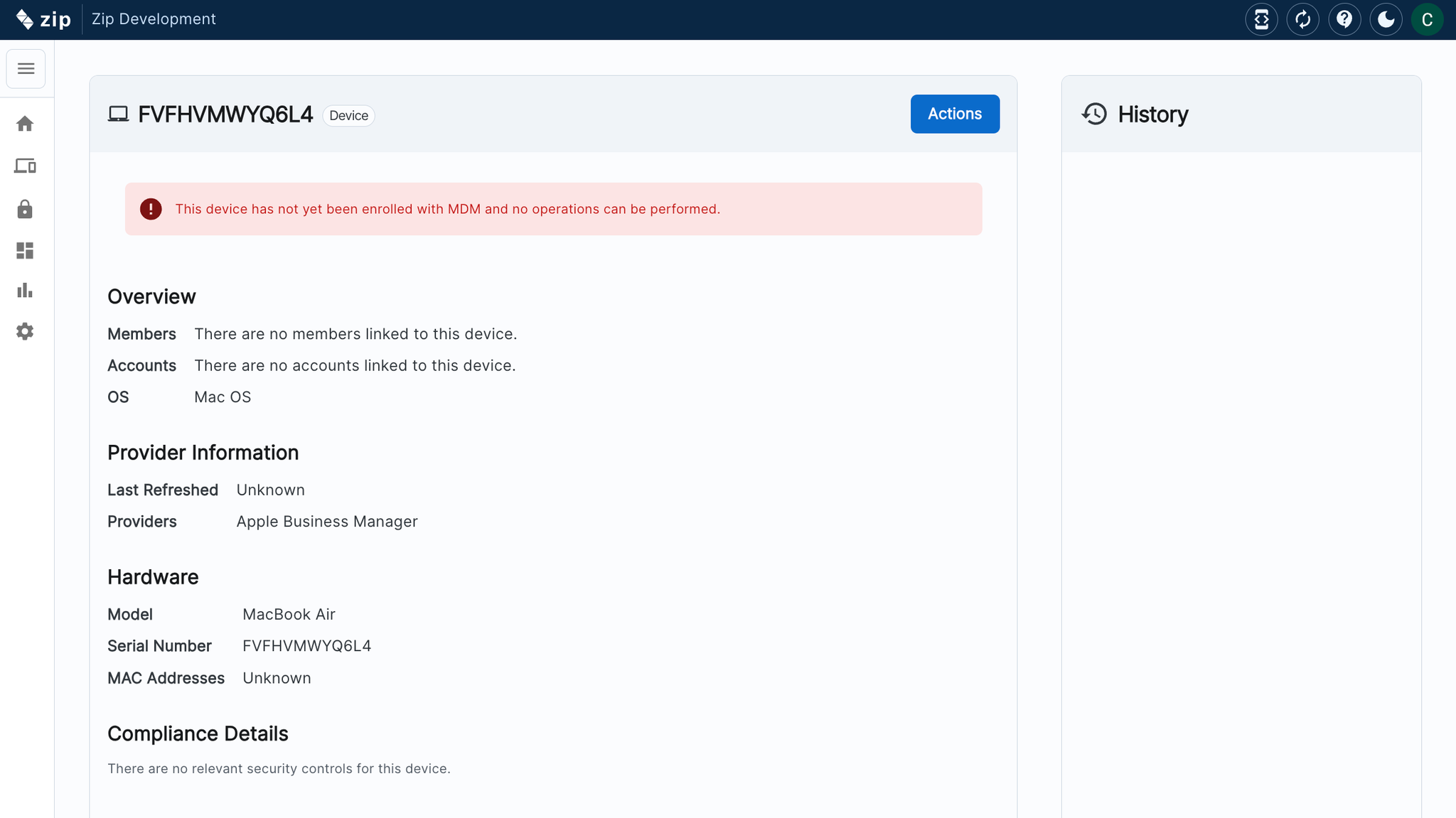The image size is (1456, 818).
Task: Open the bar chart reports icon in the sidebar
Action: coord(25,291)
